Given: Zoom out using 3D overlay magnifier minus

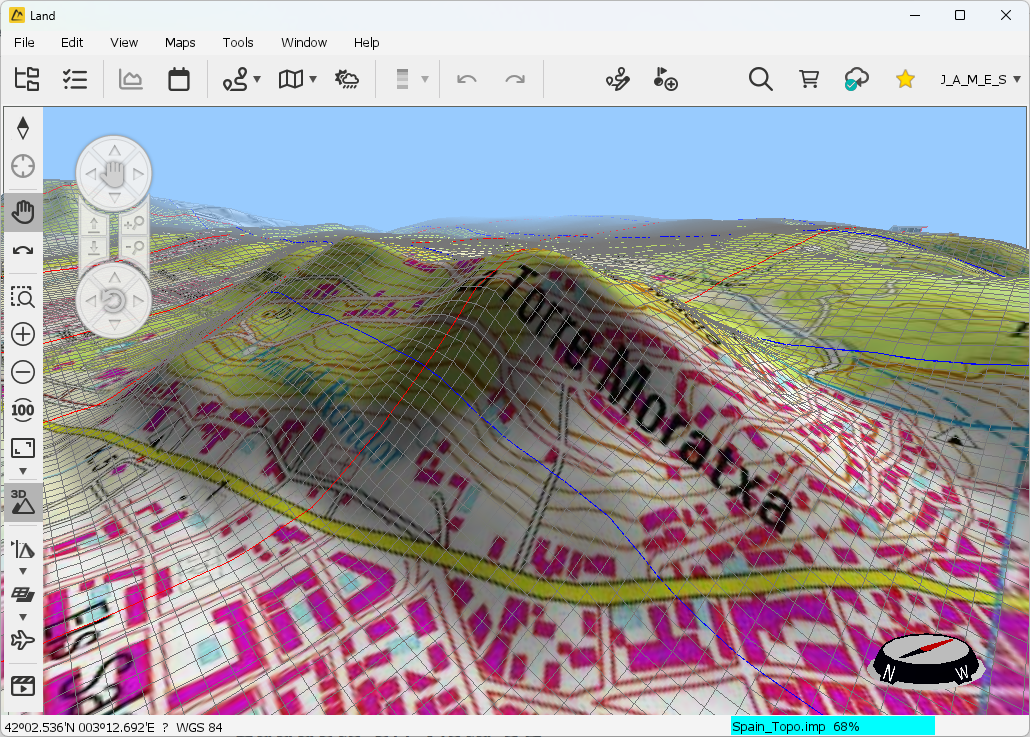Looking at the screenshot, I should pos(135,248).
